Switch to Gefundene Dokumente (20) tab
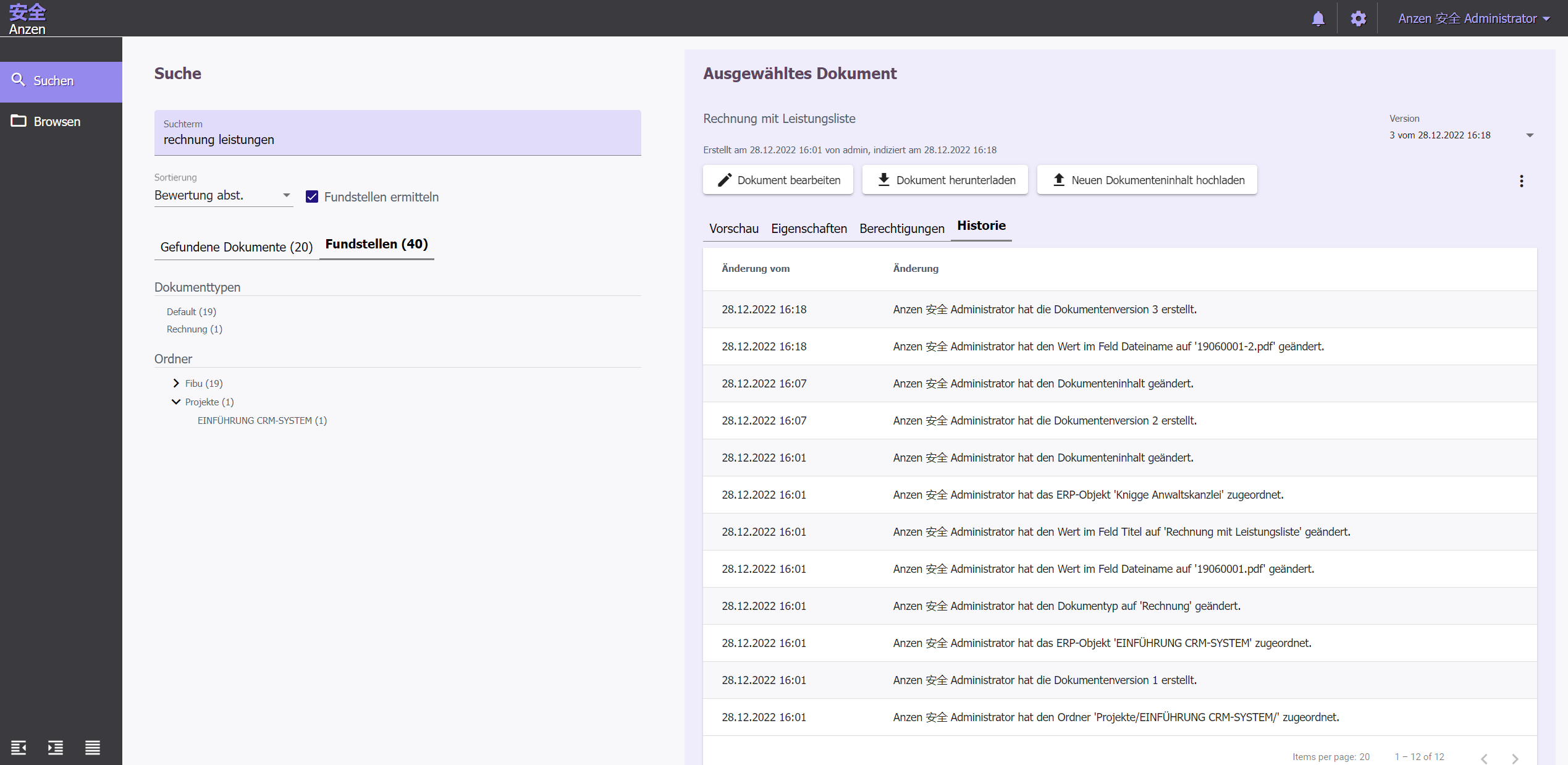The image size is (1568, 765). coord(237,247)
